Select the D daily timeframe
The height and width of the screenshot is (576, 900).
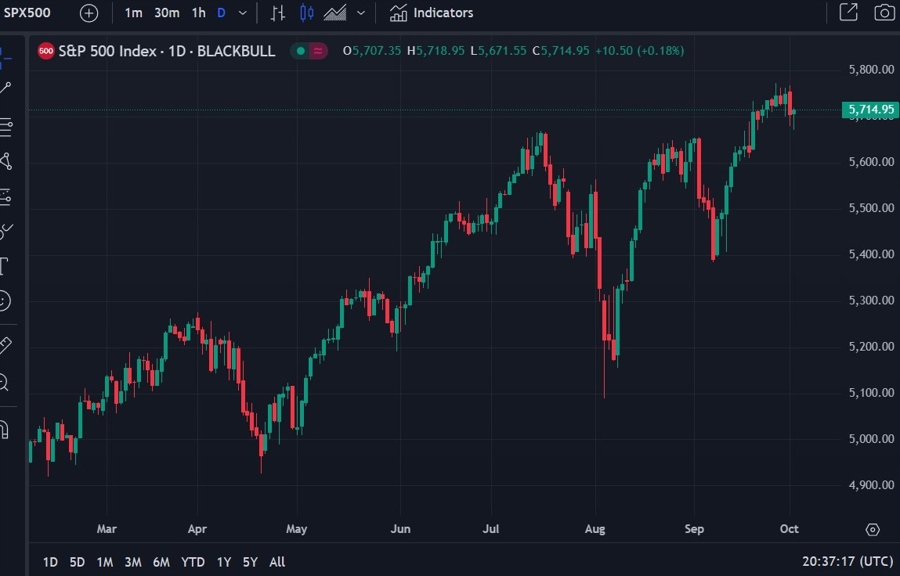point(221,13)
